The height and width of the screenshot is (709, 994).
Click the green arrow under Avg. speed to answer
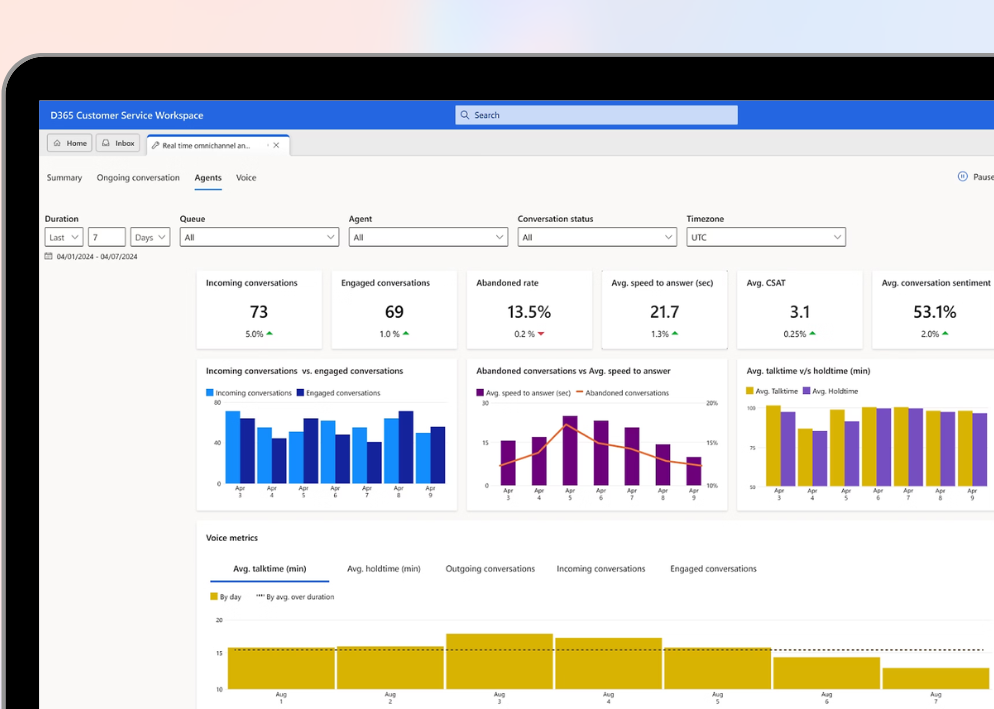click(x=675, y=334)
